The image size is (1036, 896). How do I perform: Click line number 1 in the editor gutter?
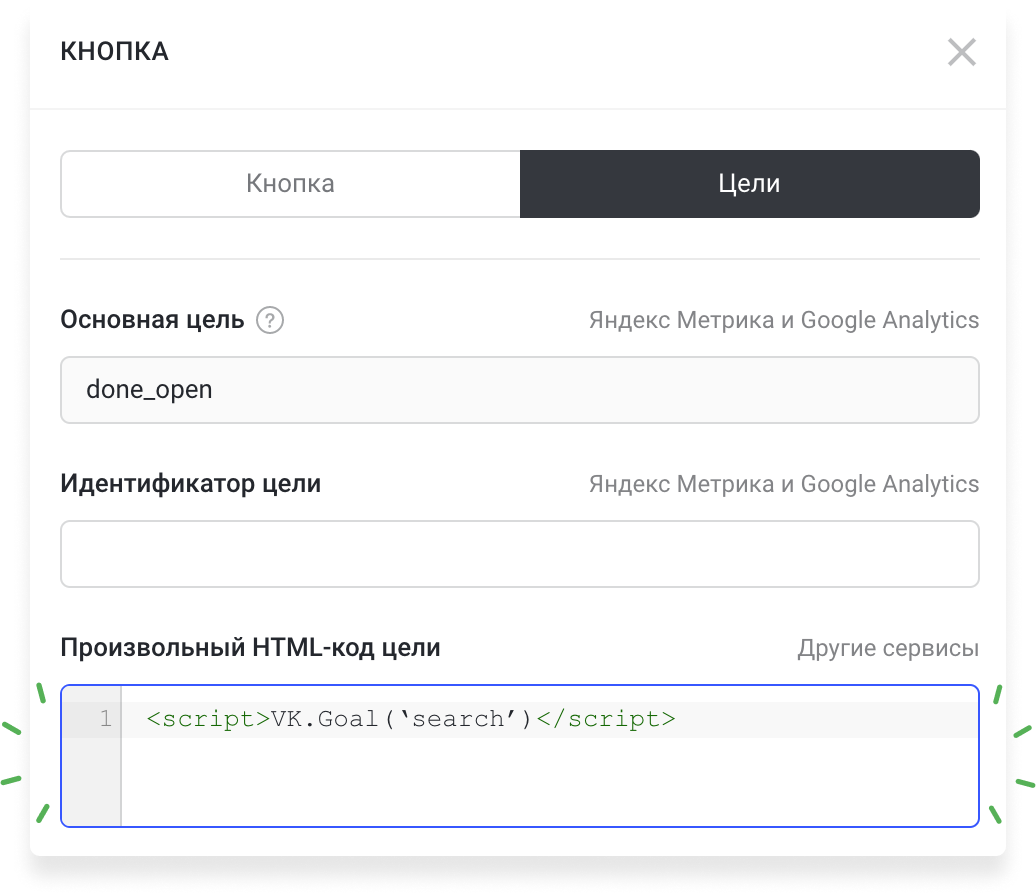coord(106,719)
